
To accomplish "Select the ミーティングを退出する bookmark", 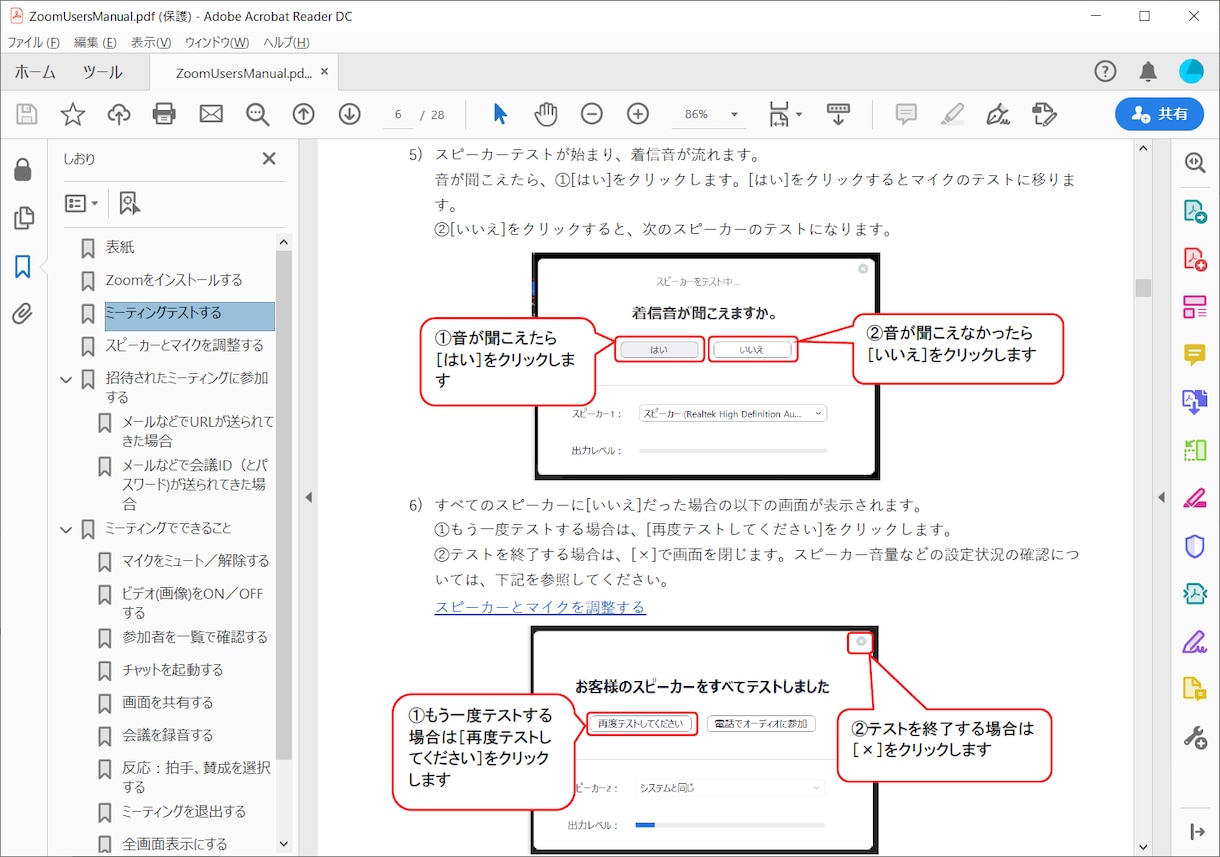I will [x=184, y=812].
